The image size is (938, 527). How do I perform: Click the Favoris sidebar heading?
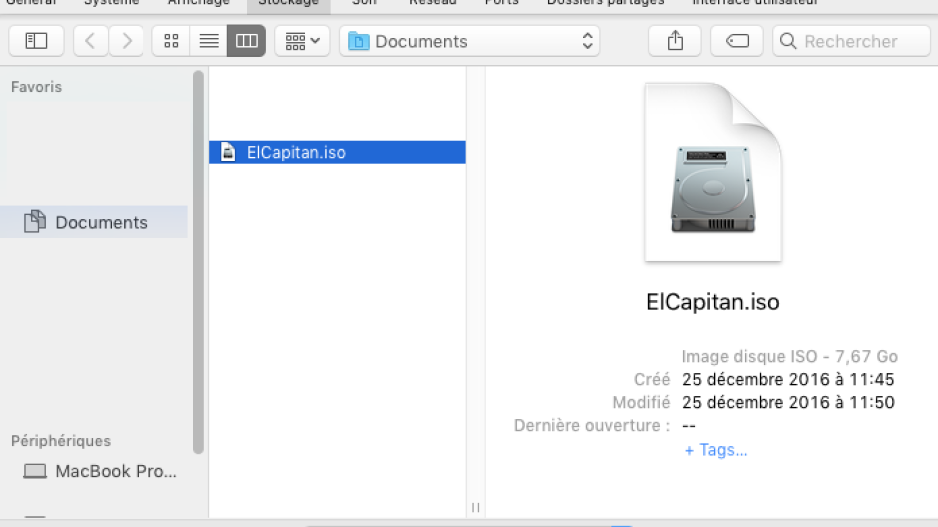[x=36, y=87]
